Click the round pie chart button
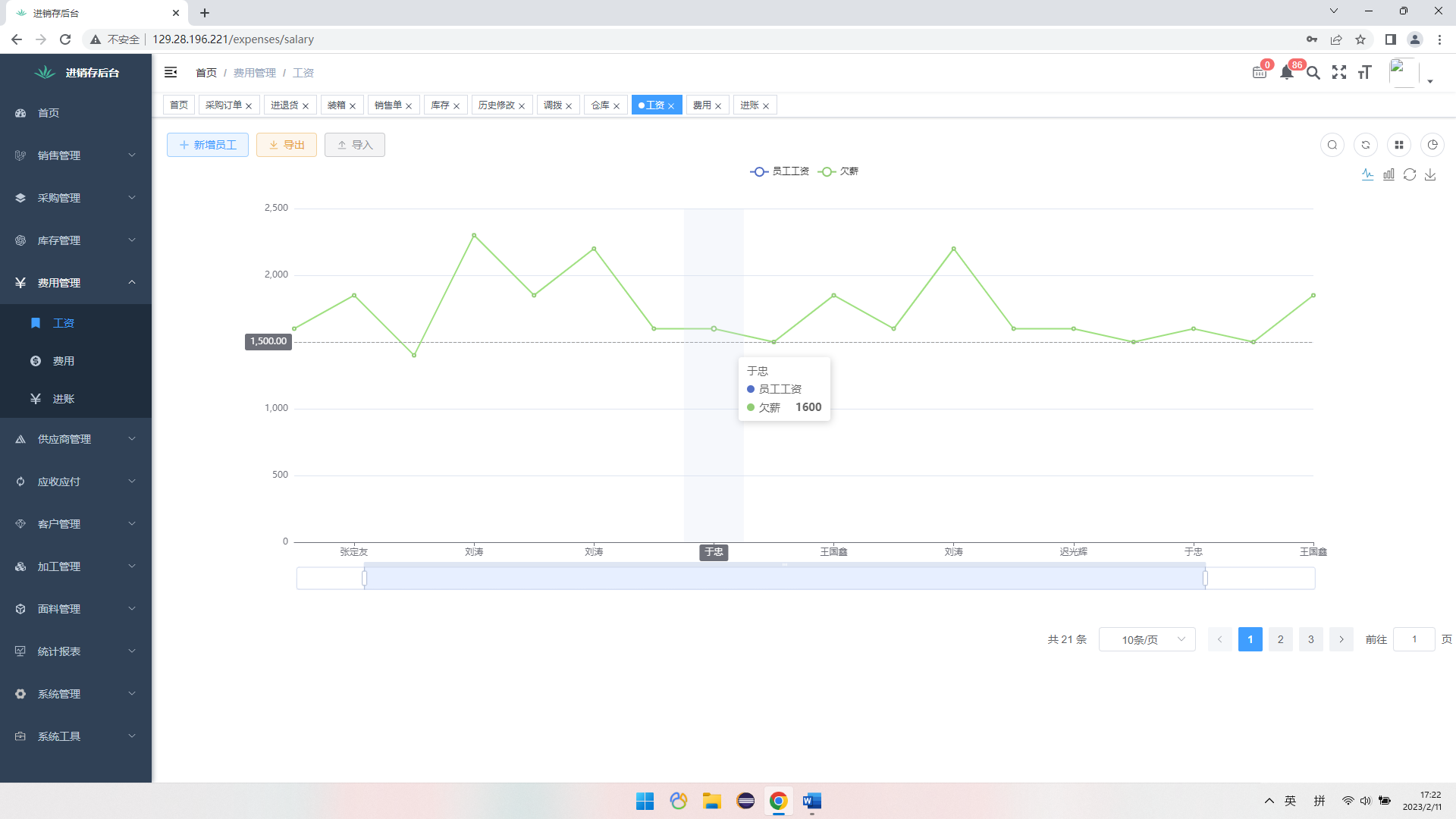 tap(1432, 145)
